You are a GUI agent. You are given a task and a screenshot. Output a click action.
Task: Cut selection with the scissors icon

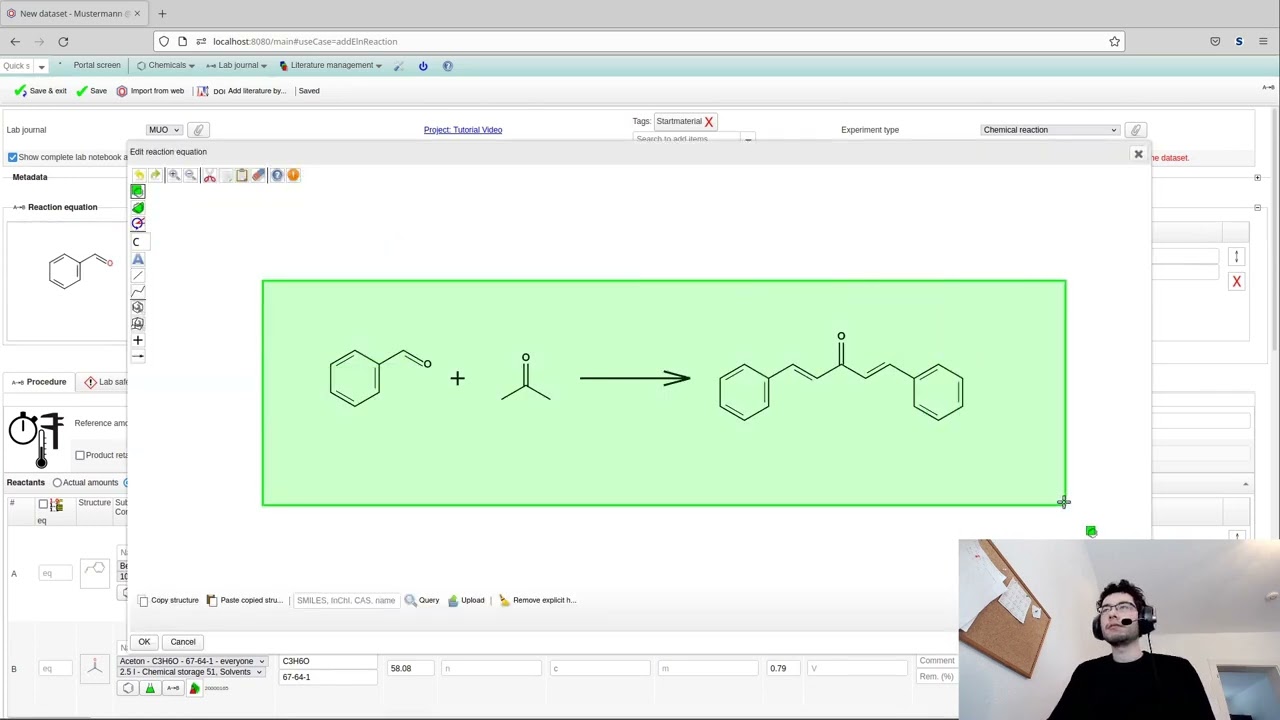[x=210, y=175]
